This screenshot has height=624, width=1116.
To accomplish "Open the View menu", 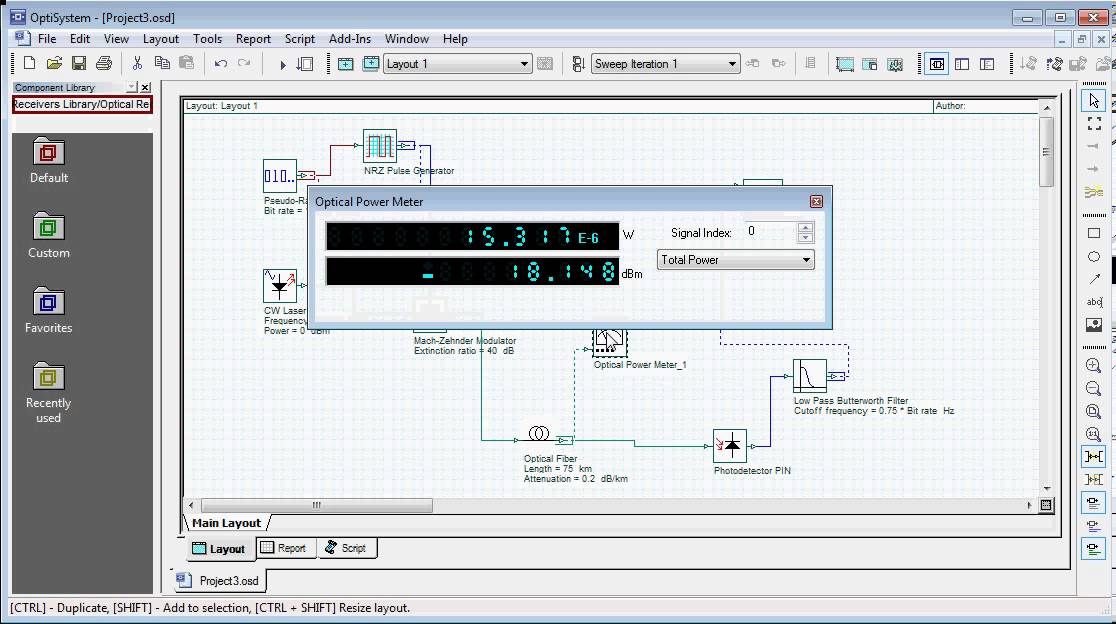I will tap(116, 39).
